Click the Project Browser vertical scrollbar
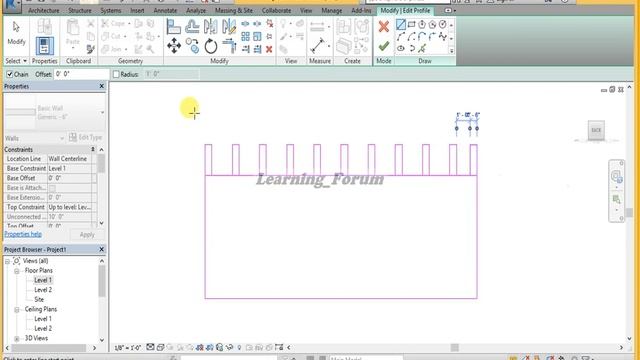640x360 pixels. [102, 282]
